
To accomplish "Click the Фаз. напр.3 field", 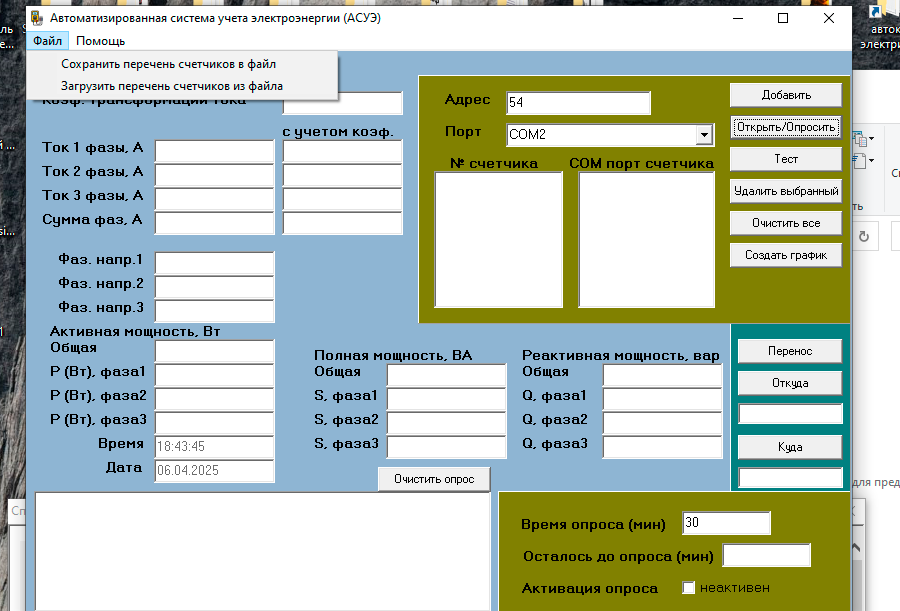I will pos(215,311).
